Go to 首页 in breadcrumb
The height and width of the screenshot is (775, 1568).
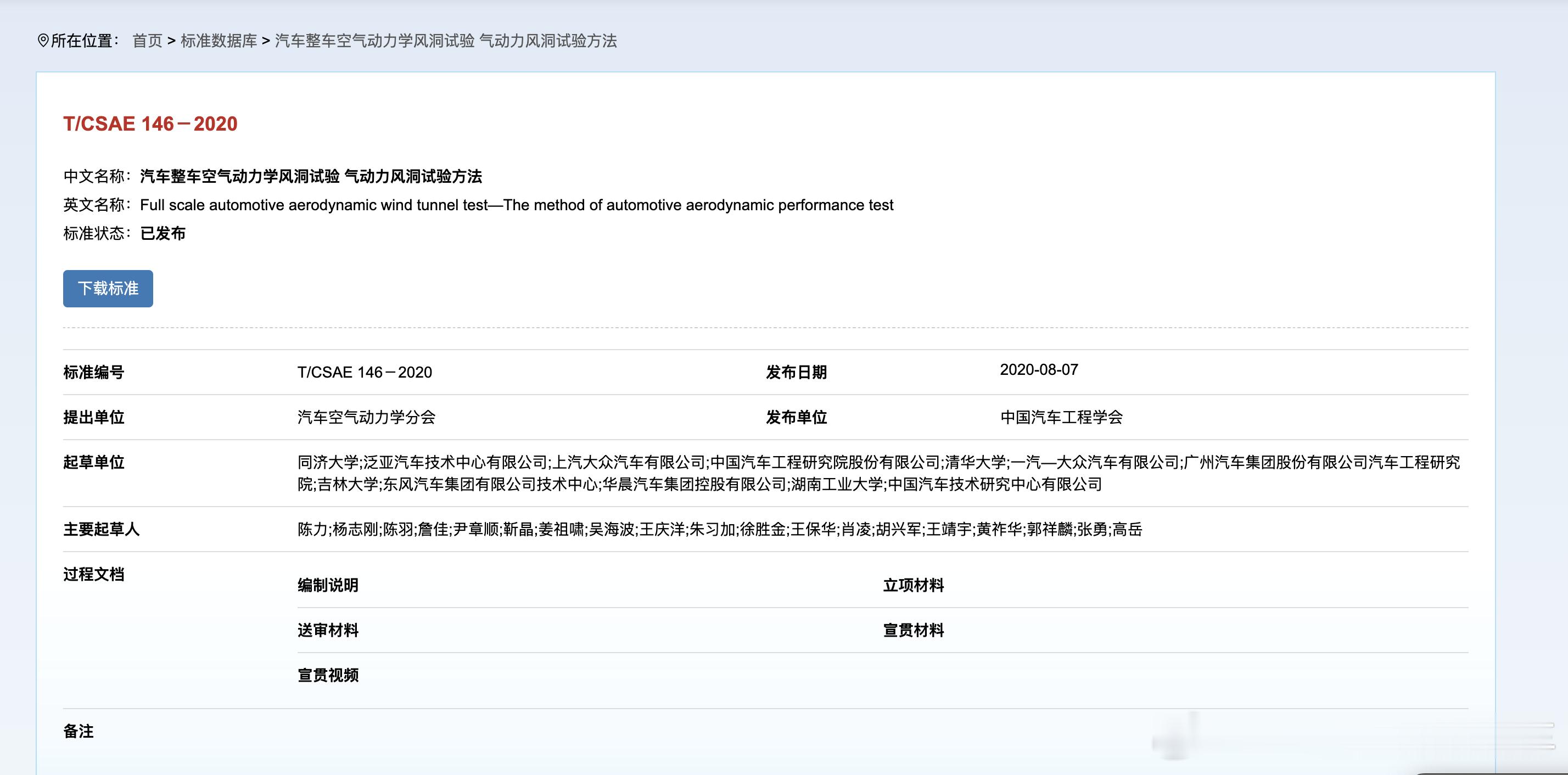(147, 41)
